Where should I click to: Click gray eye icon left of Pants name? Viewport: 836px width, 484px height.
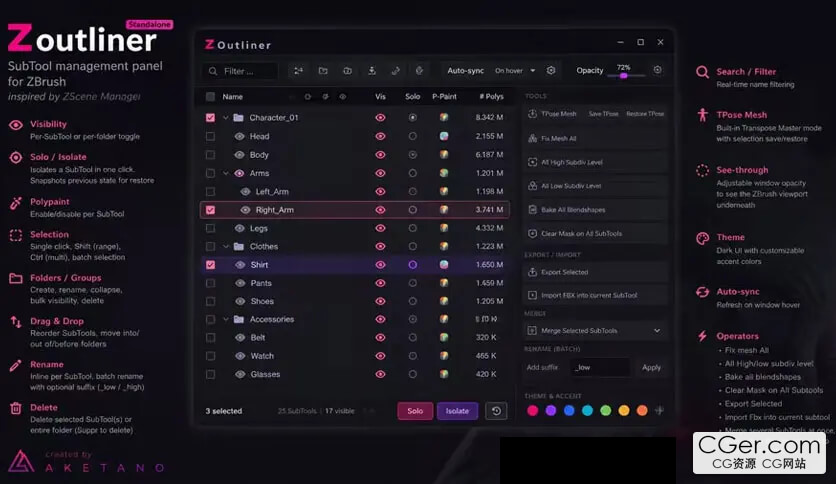point(240,283)
